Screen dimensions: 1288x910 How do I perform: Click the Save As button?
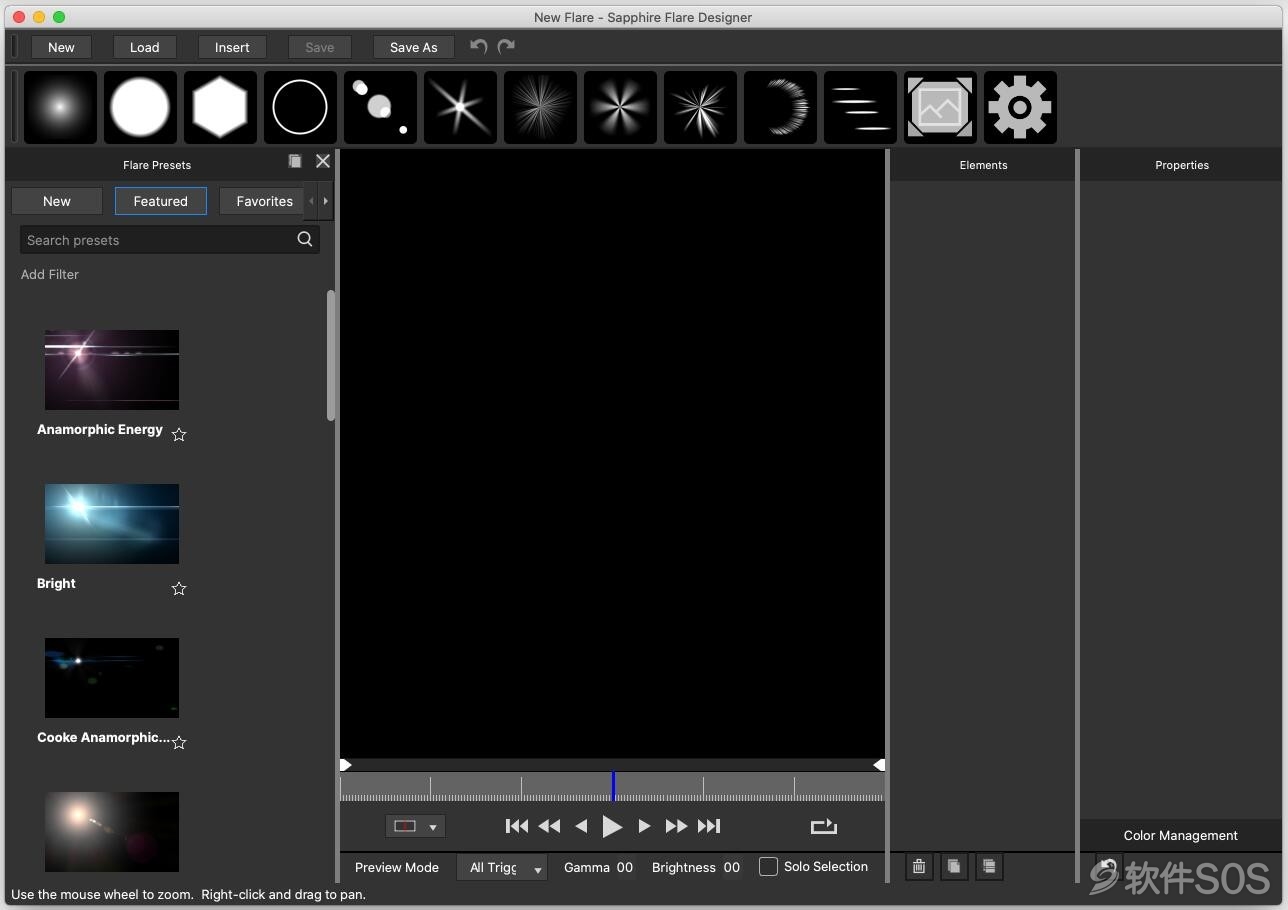click(x=414, y=47)
